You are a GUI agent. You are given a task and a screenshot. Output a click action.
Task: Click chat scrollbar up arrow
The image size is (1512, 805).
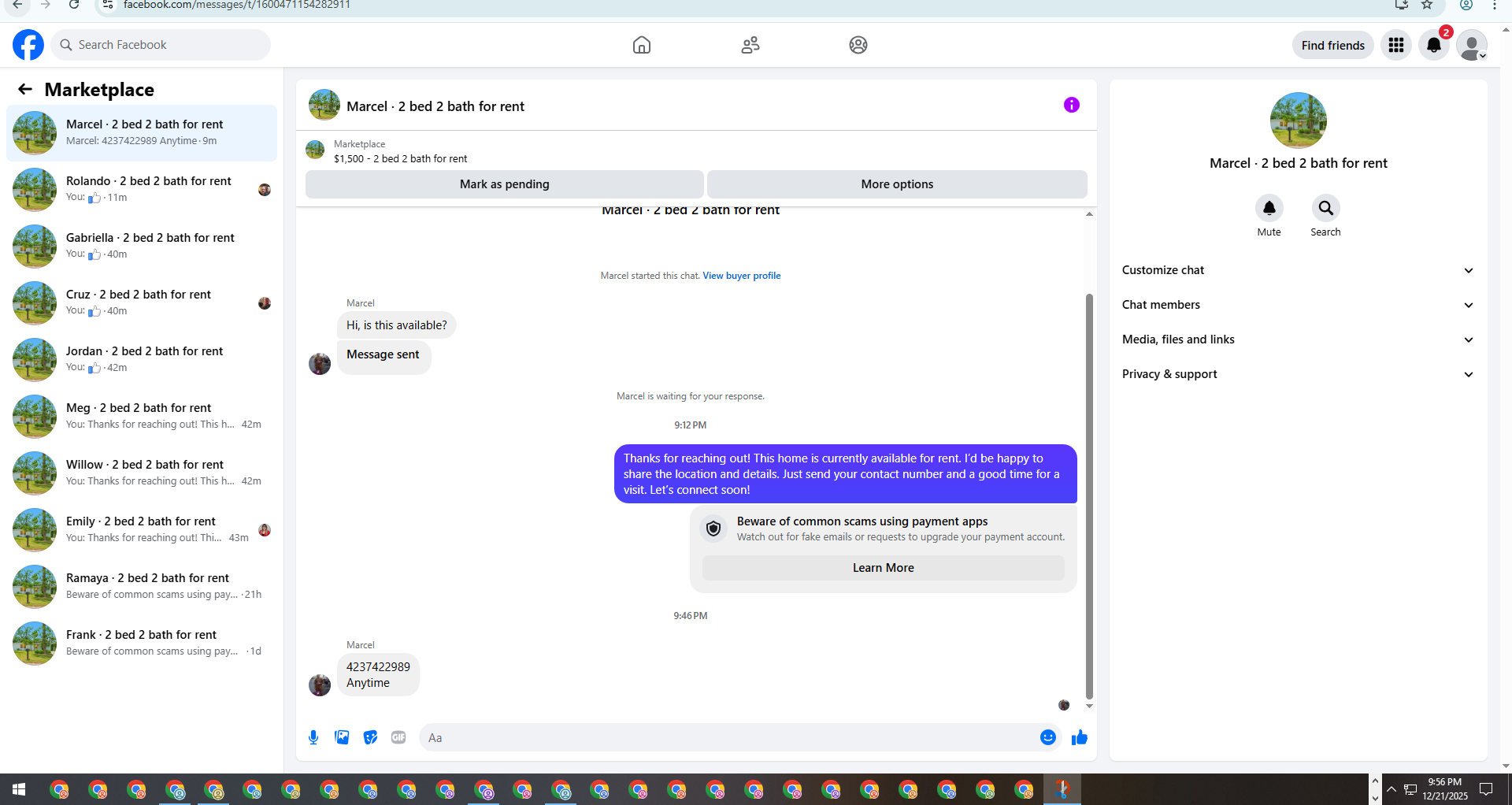click(1089, 214)
